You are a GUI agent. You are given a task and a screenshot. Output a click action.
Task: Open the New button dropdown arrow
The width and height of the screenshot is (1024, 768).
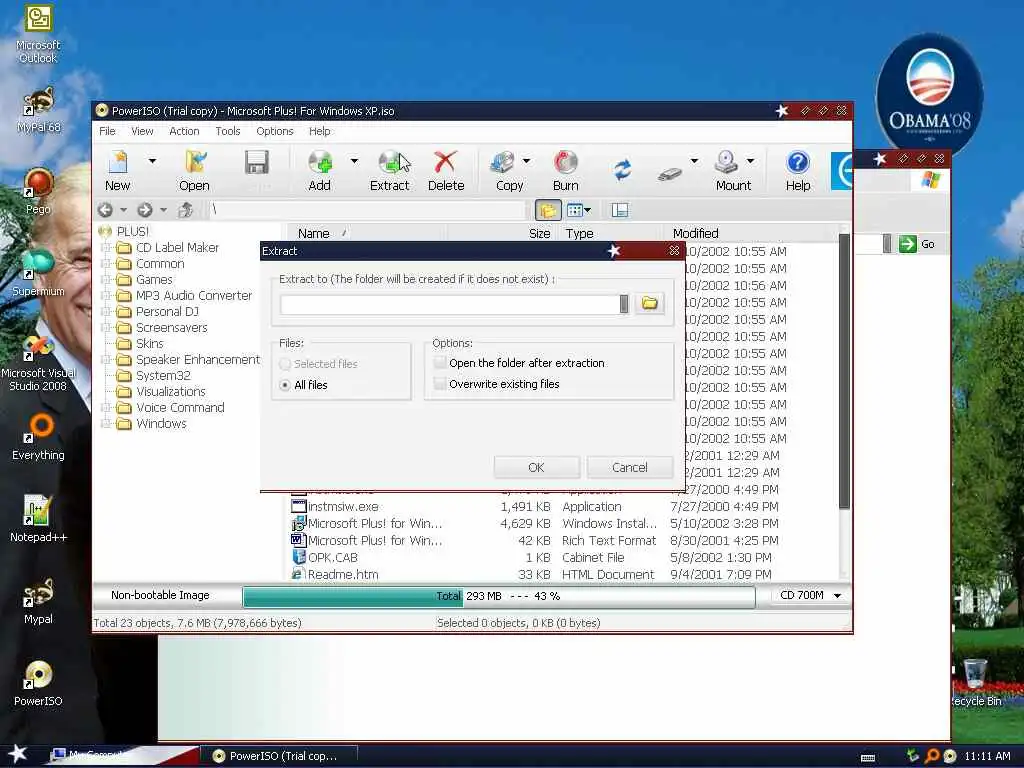click(x=152, y=161)
